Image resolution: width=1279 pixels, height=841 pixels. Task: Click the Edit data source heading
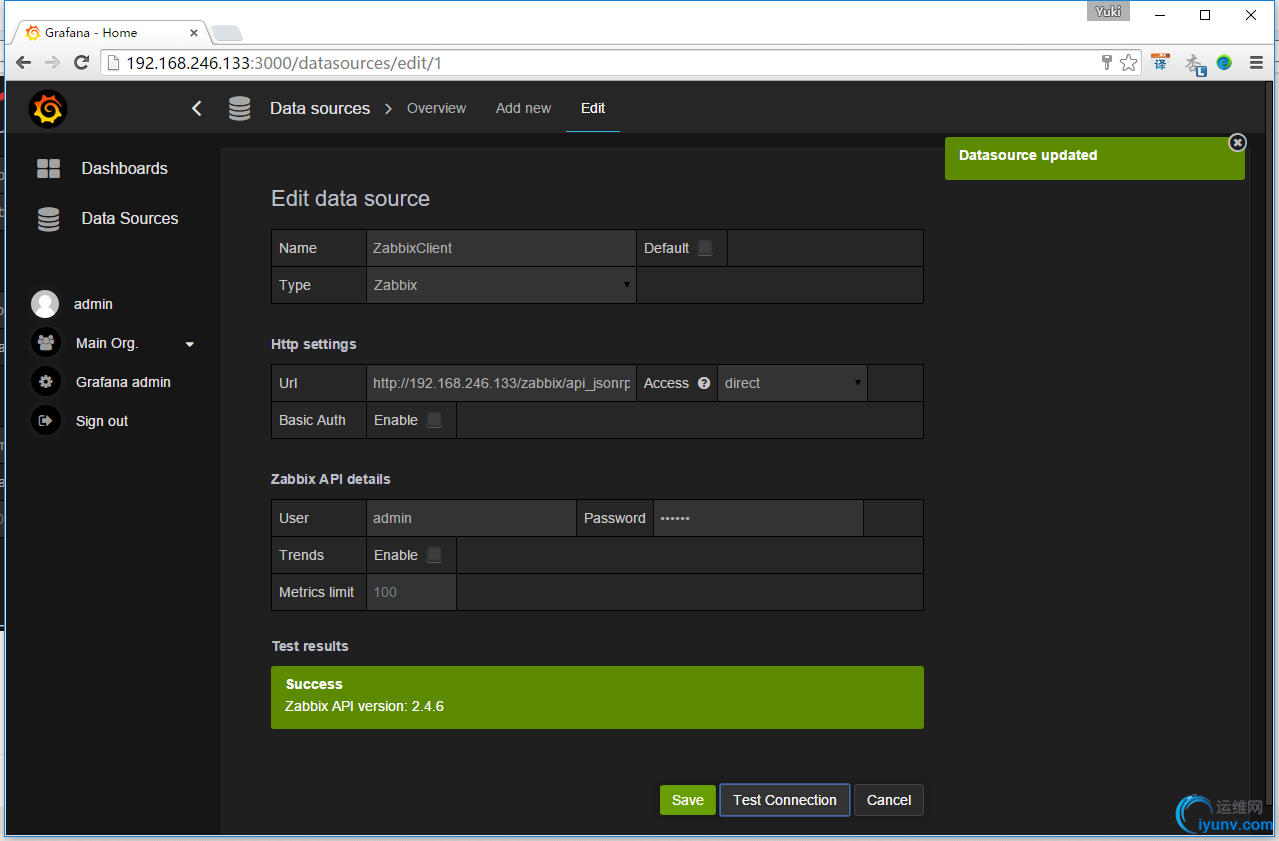(x=350, y=198)
